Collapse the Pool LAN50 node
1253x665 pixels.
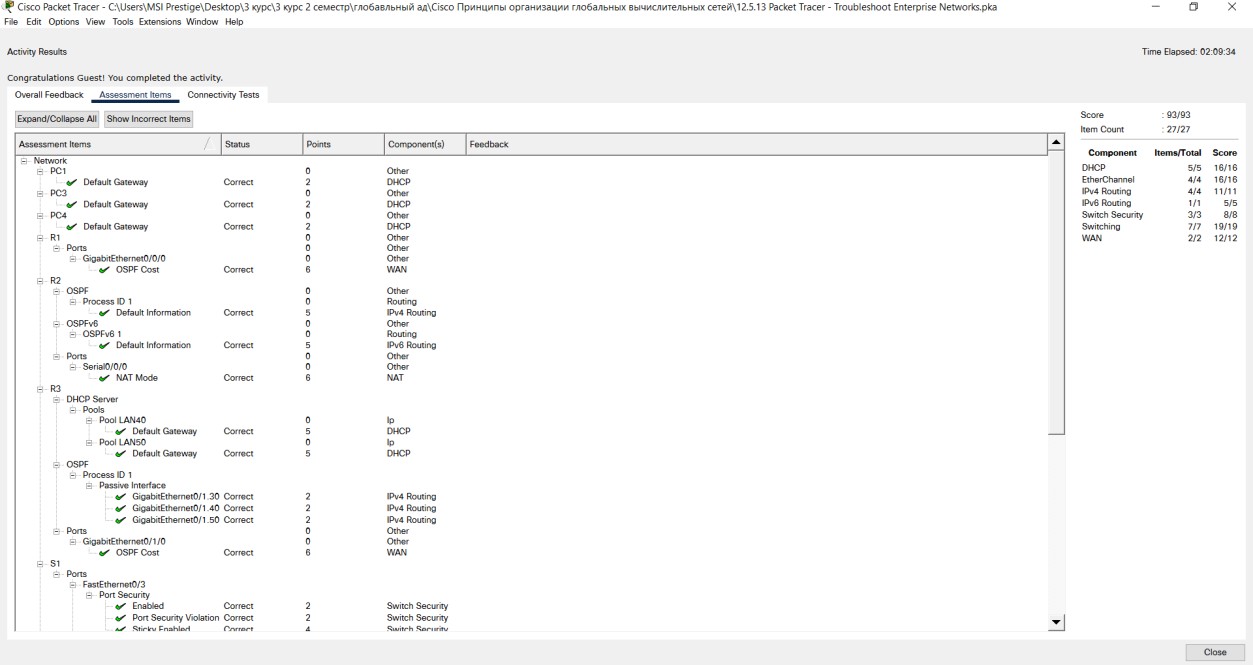click(x=89, y=442)
